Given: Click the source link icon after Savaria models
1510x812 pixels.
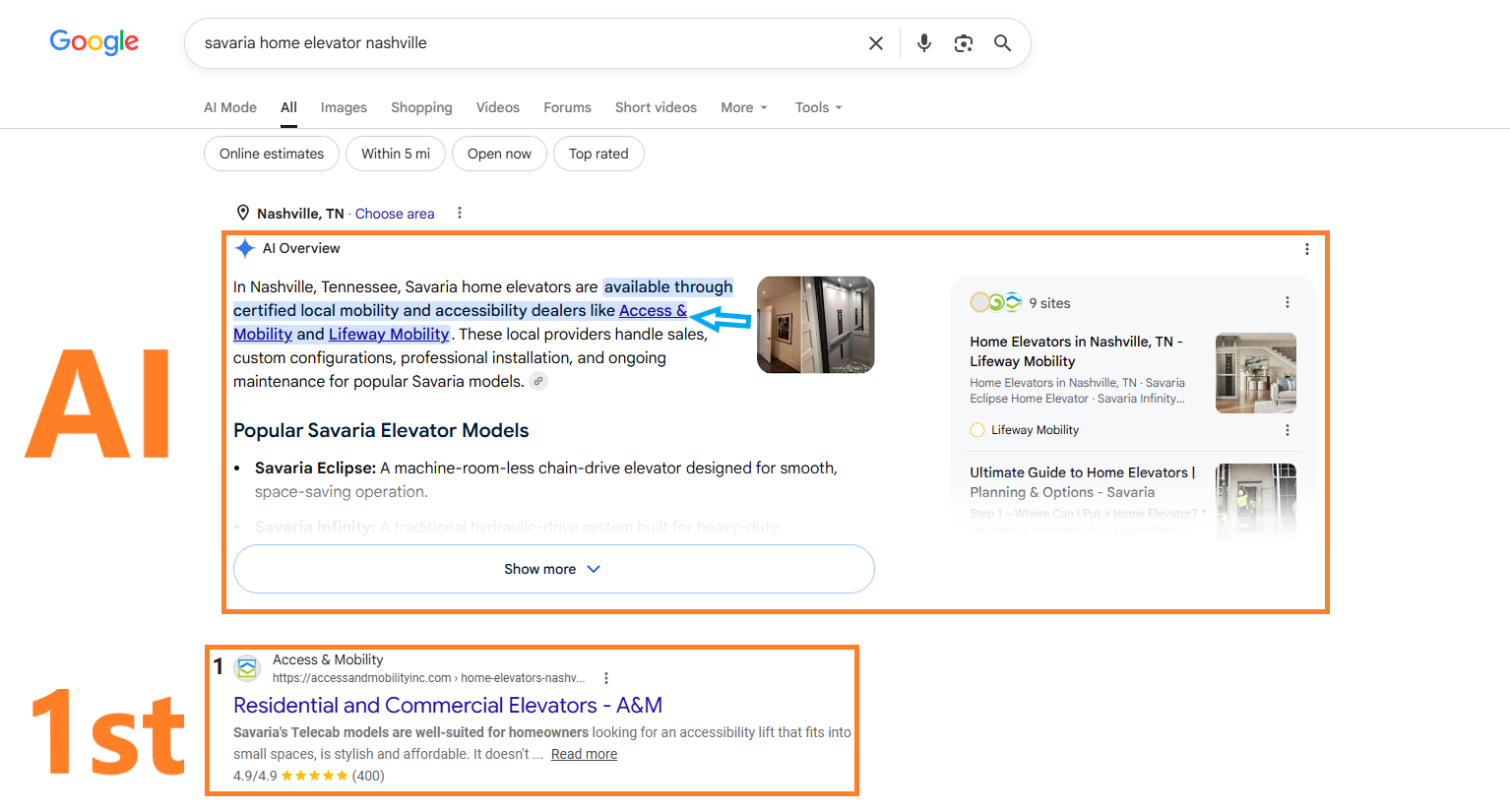Looking at the screenshot, I should 538,381.
